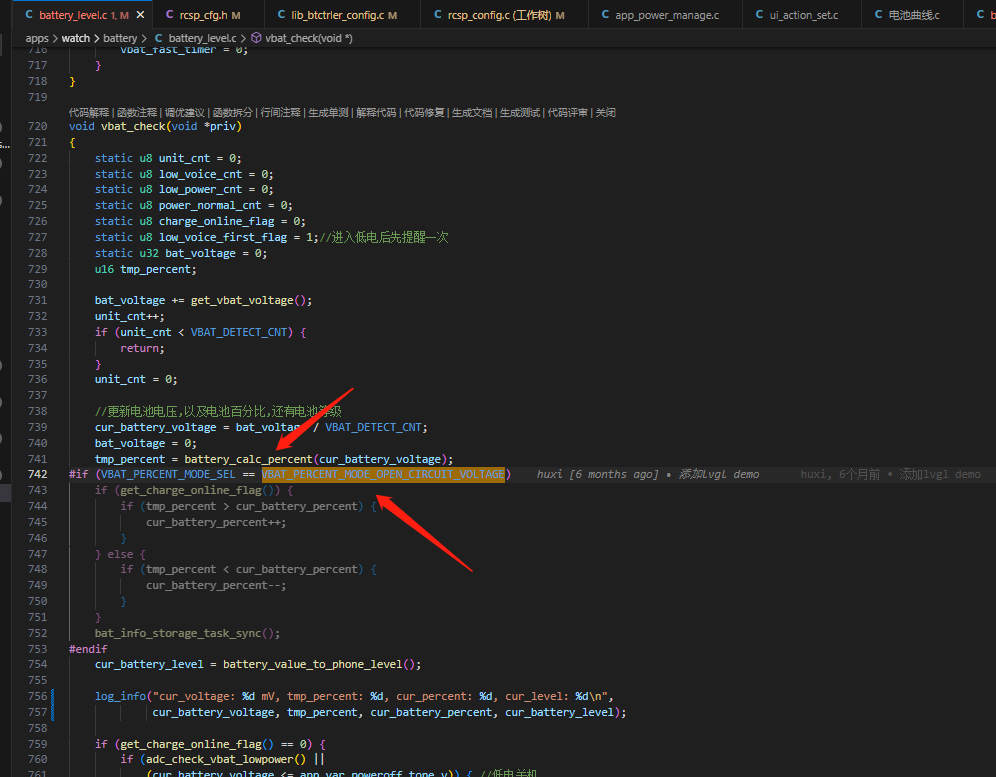
Task: Run the 函数注释 CodeLens action
Action: [x=137, y=112]
